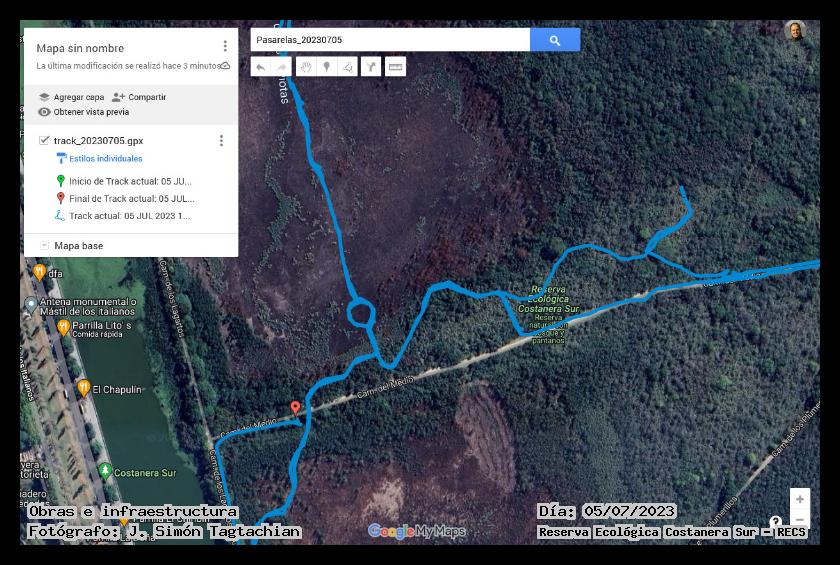Screen dimensions: 840x565
Task: Click the blue search magnifier button
Action: pyautogui.click(x=555, y=40)
